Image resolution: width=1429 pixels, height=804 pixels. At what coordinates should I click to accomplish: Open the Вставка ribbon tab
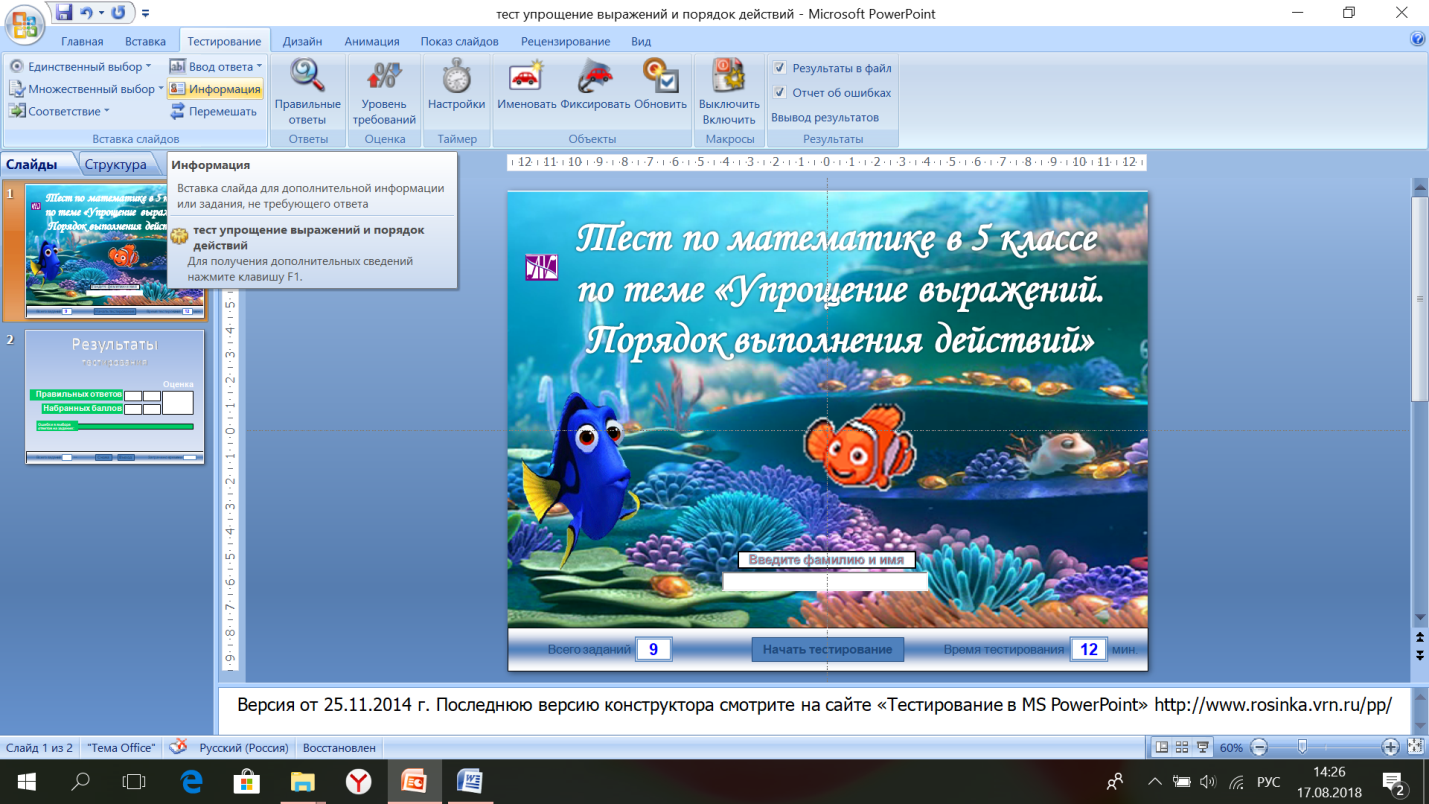coord(145,41)
